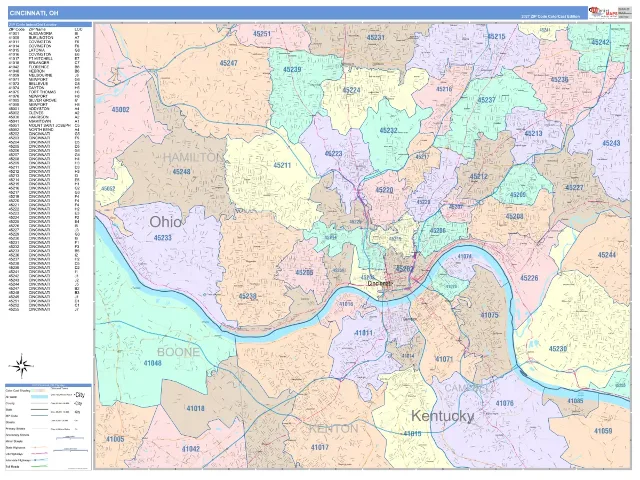
Task: Select ZIP code 45251 on the map
Action: (x=262, y=33)
